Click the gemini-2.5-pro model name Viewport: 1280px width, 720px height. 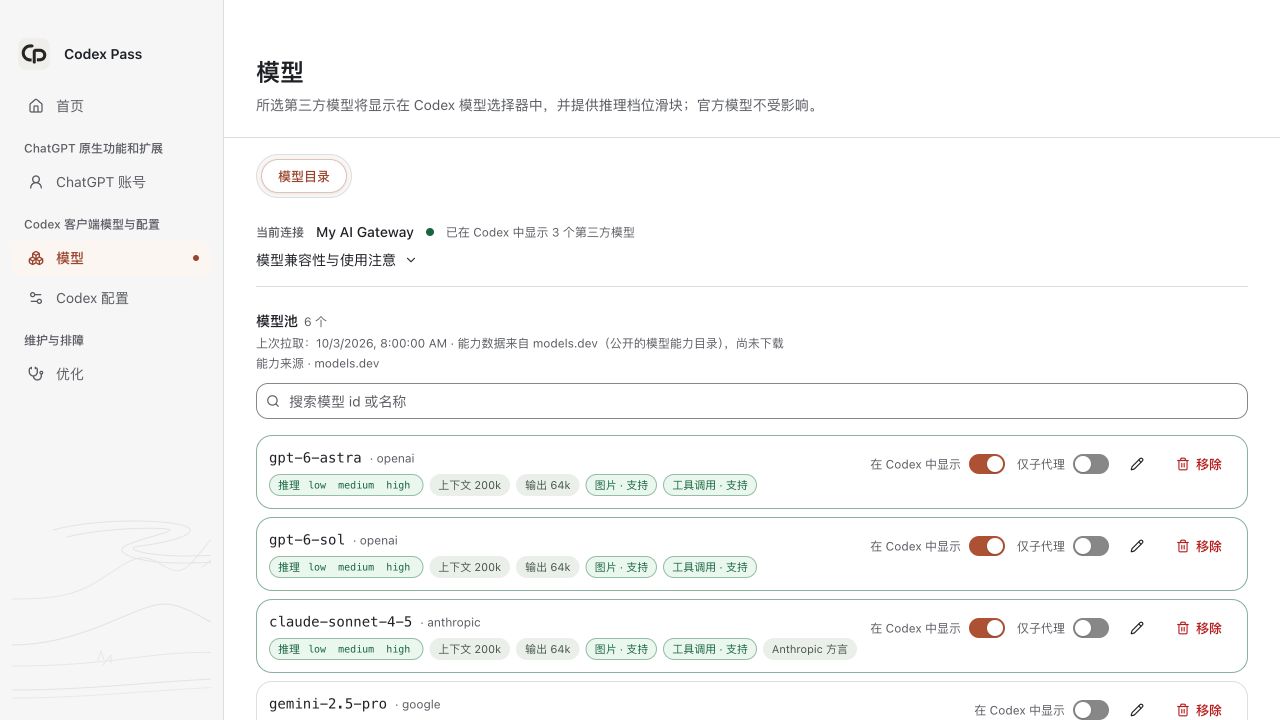pyautogui.click(x=328, y=704)
